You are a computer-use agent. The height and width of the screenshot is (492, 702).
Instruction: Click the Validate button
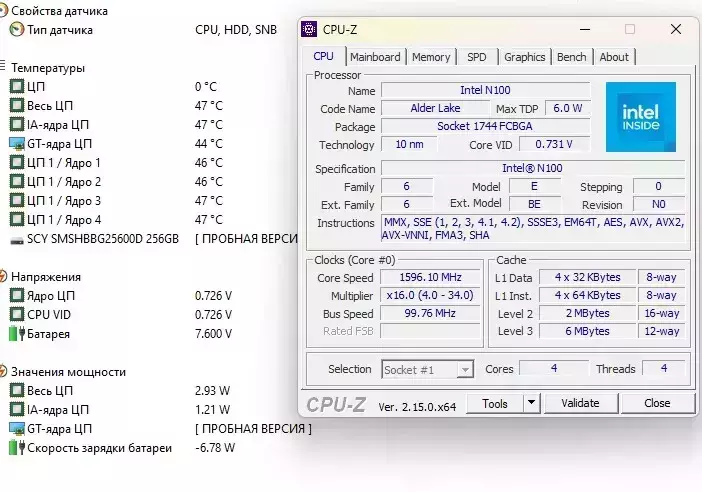[580, 403]
